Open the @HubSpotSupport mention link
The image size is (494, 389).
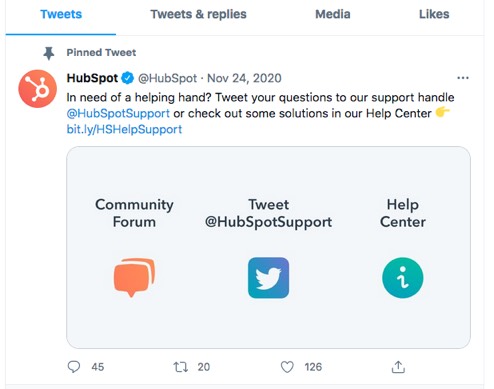pos(118,113)
